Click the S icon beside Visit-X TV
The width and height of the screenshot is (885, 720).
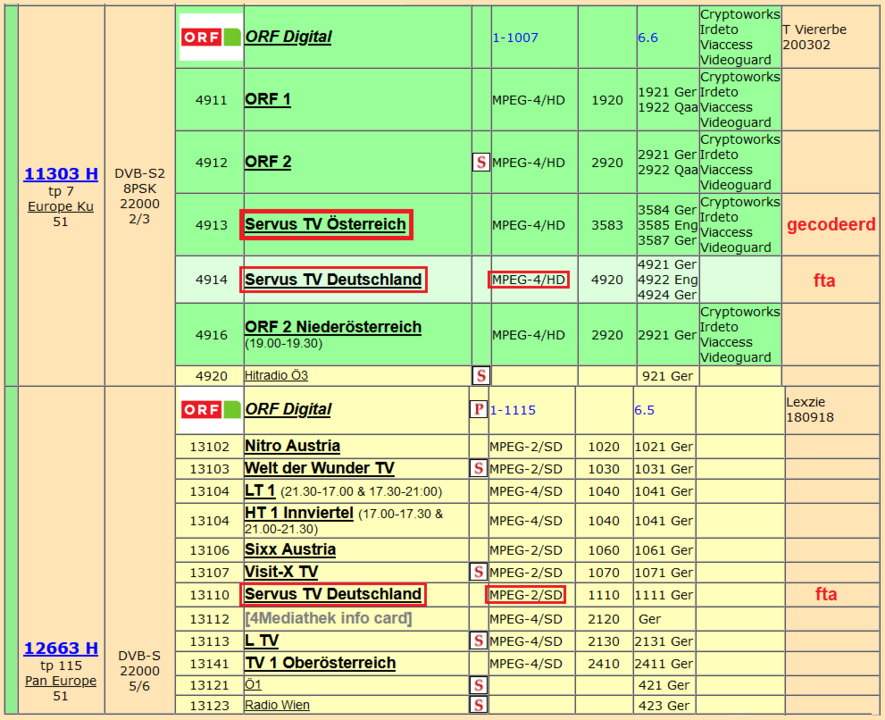(x=479, y=572)
